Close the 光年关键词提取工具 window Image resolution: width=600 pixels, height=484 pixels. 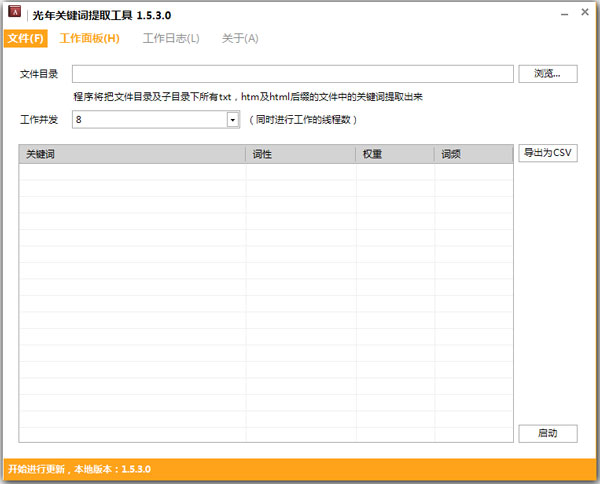point(585,12)
